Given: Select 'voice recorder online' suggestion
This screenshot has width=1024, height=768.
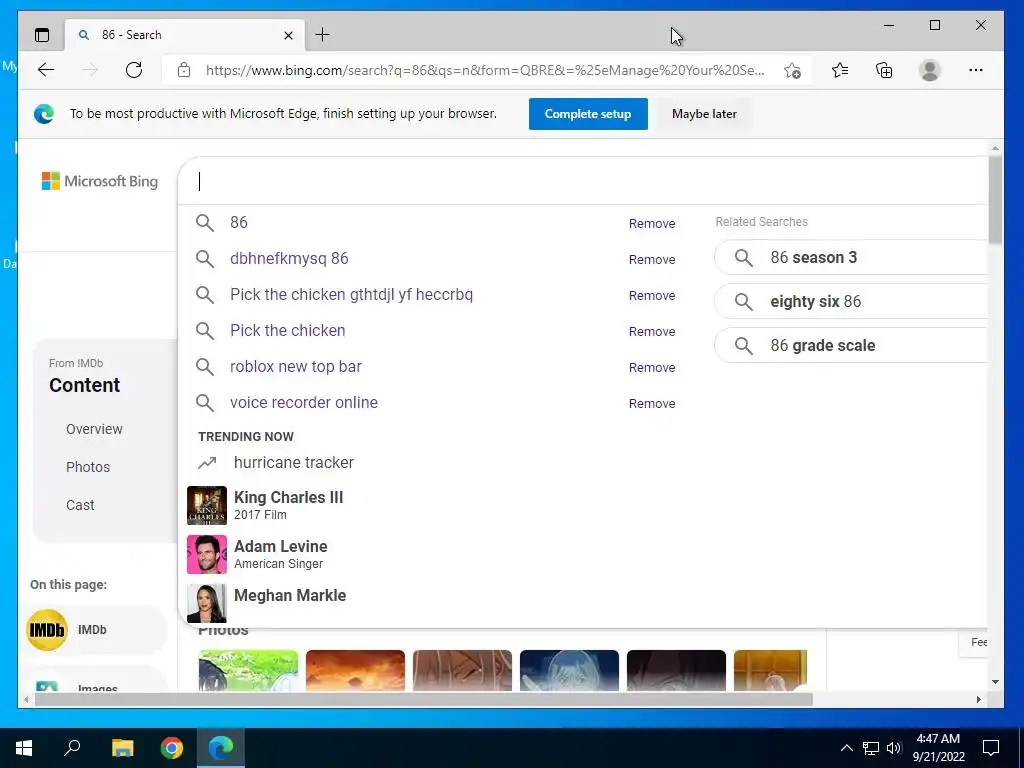Looking at the screenshot, I should click(304, 402).
